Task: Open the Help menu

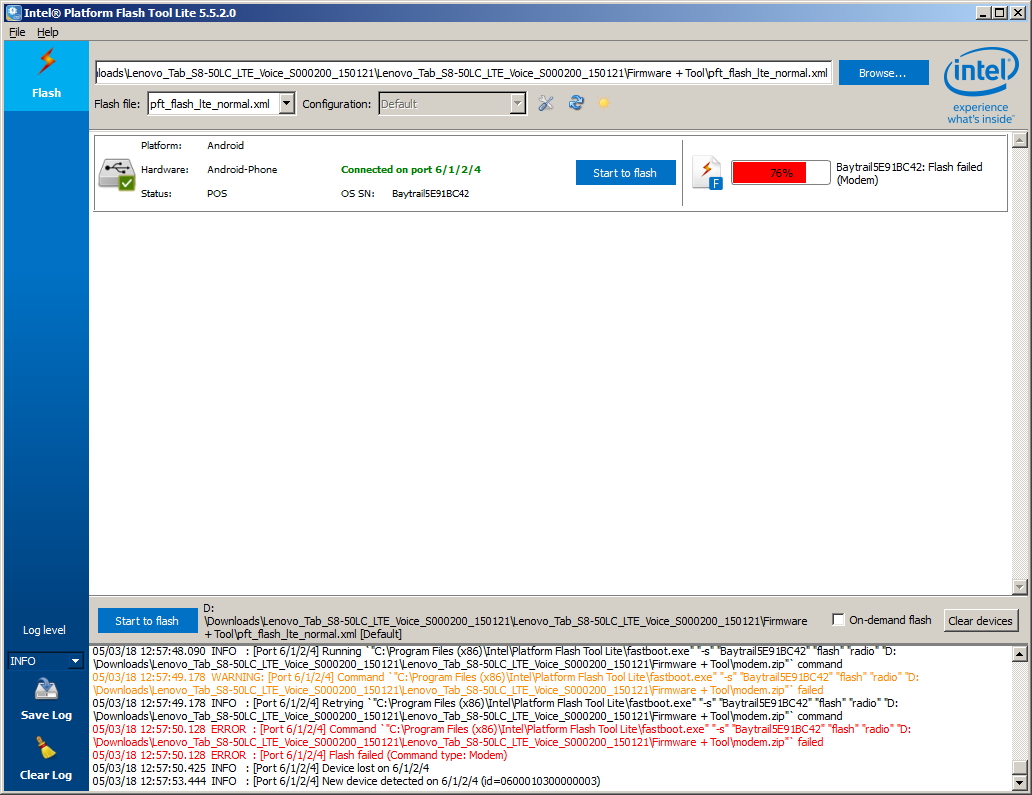Action: [47, 32]
